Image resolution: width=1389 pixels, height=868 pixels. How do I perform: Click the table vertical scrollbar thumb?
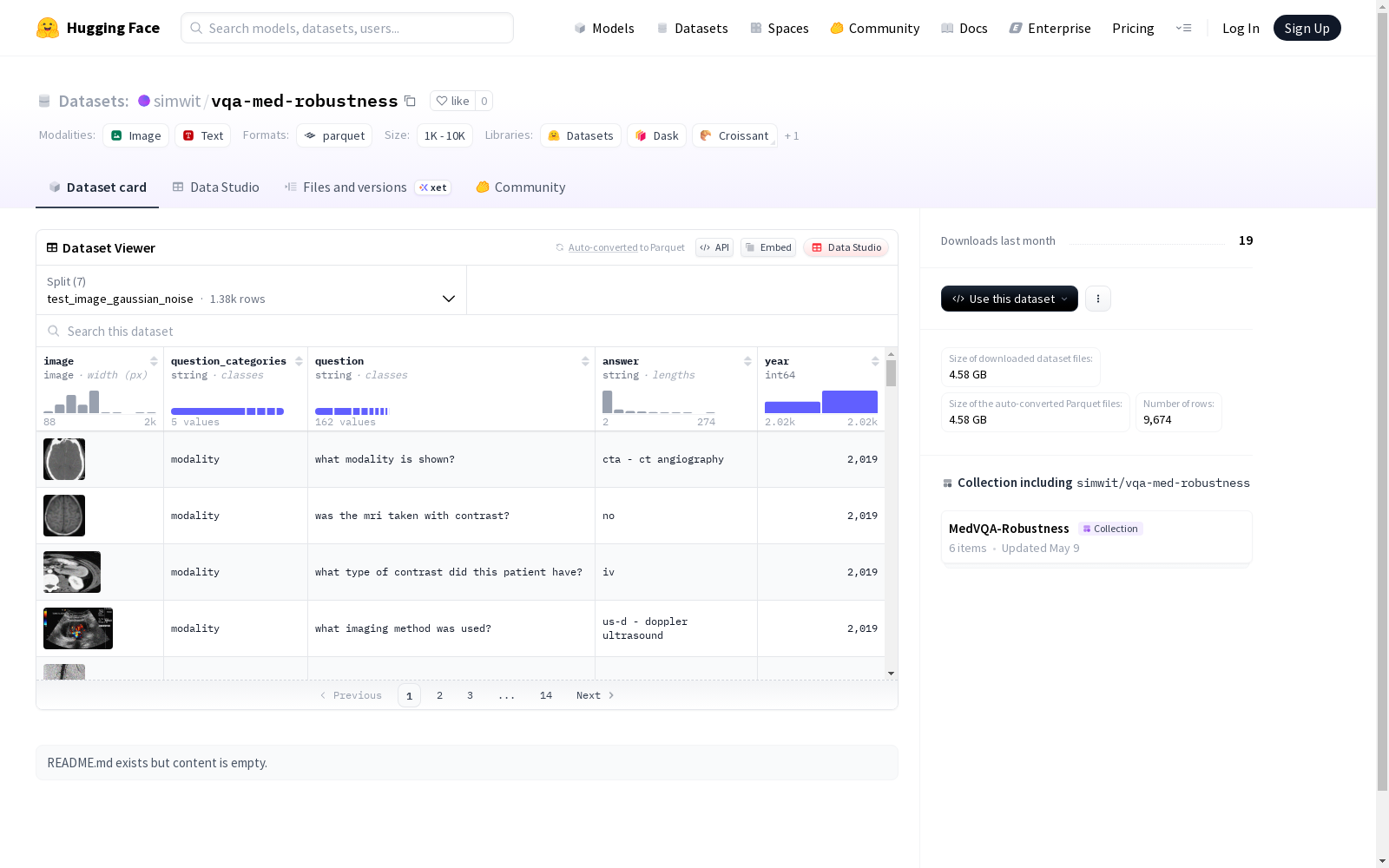[891, 373]
